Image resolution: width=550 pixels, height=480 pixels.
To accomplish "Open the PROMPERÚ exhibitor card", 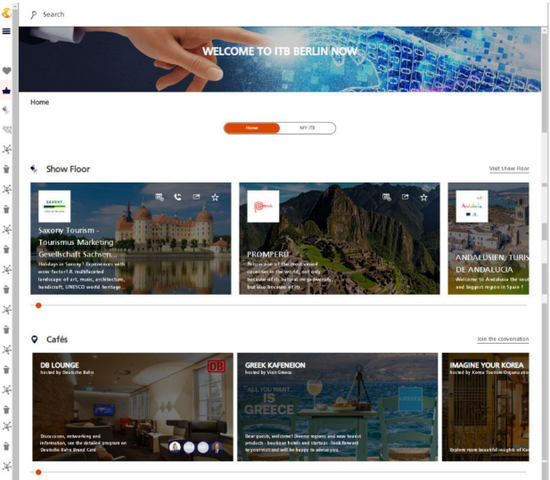I will point(339,238).
